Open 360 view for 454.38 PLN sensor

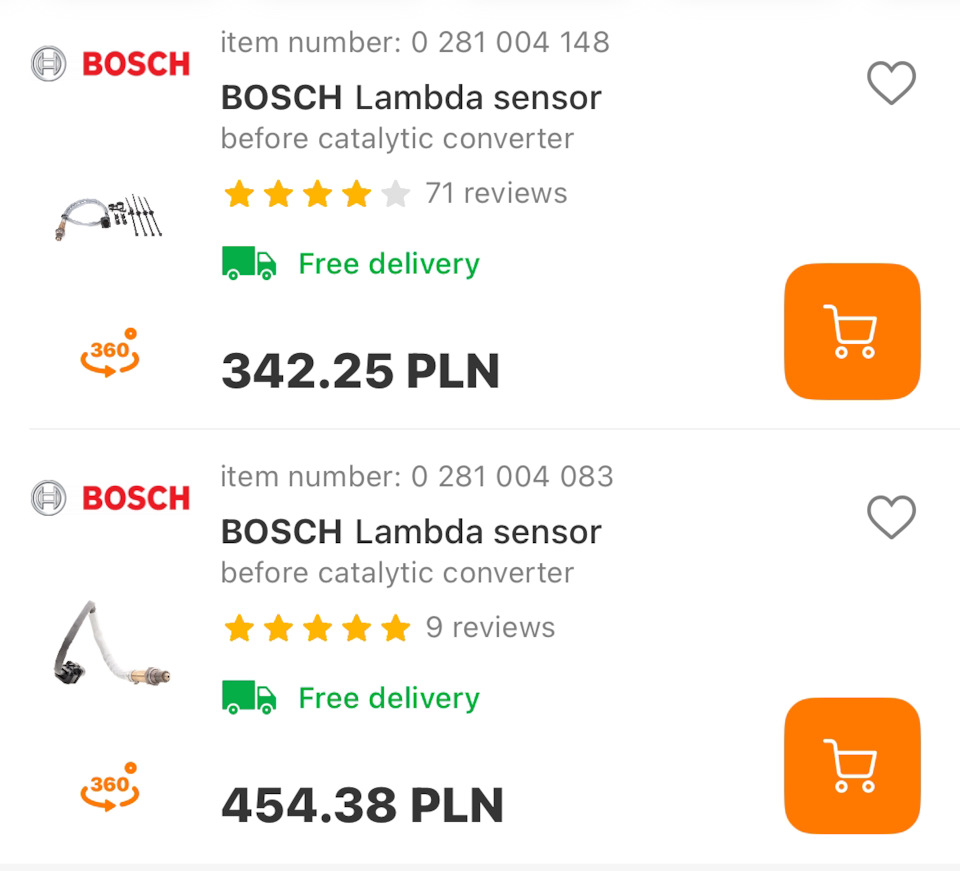[110, 786]
